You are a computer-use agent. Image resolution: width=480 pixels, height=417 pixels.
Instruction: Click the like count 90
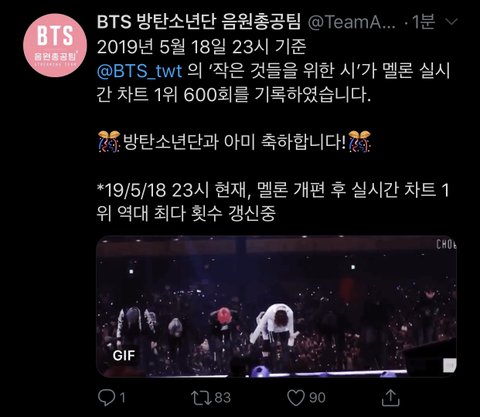coord(317,398)
